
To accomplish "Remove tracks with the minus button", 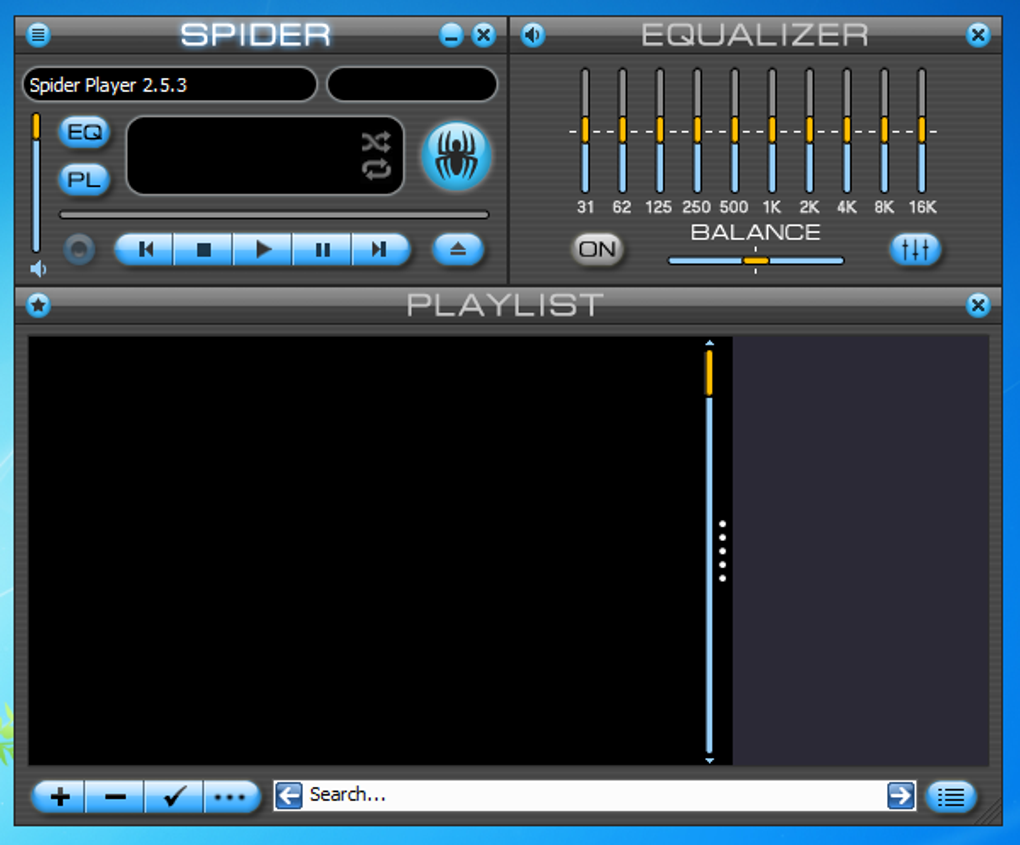I will 114,796.
